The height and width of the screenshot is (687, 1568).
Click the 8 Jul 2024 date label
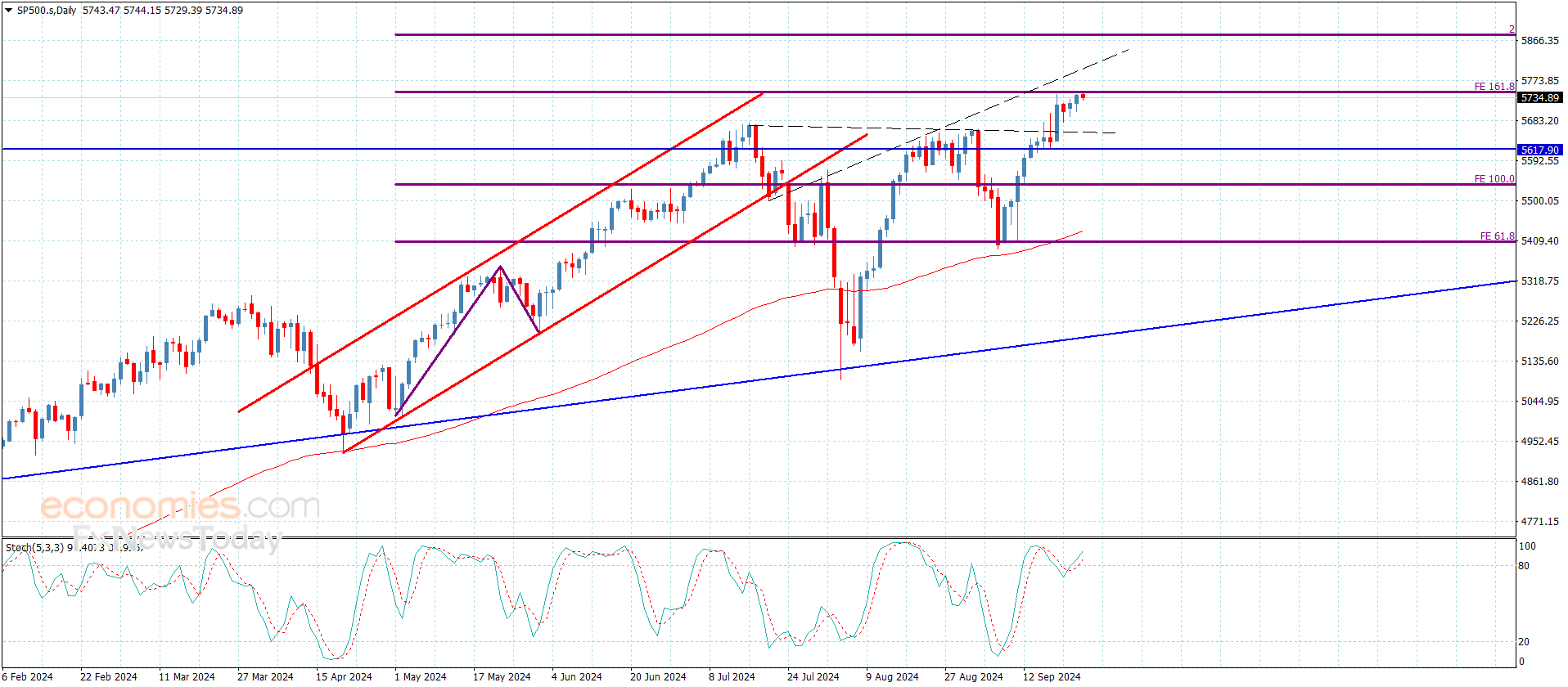pyautogui.click(x=732, y=676)
